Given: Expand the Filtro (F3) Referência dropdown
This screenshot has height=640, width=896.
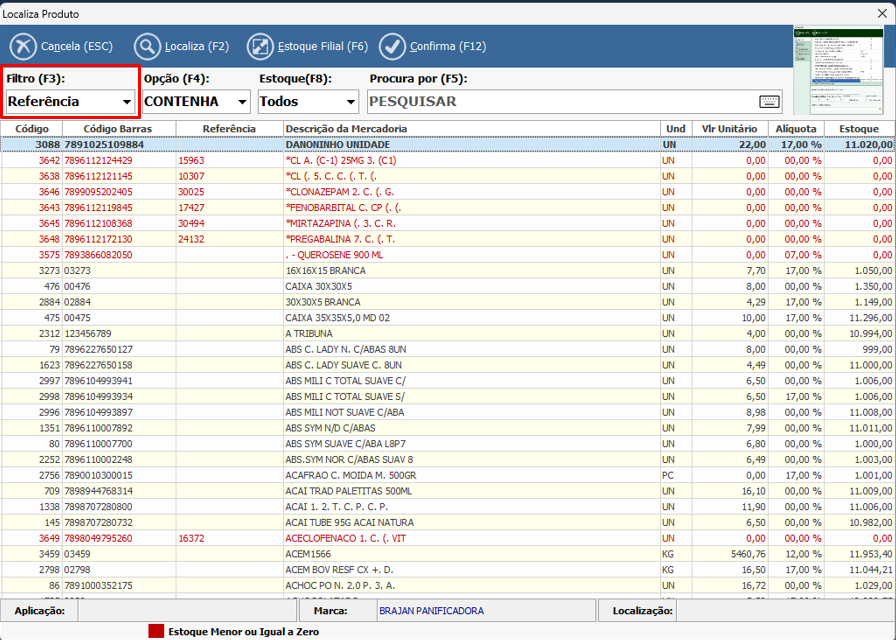Looking at the screenshot, I should 127,102.
